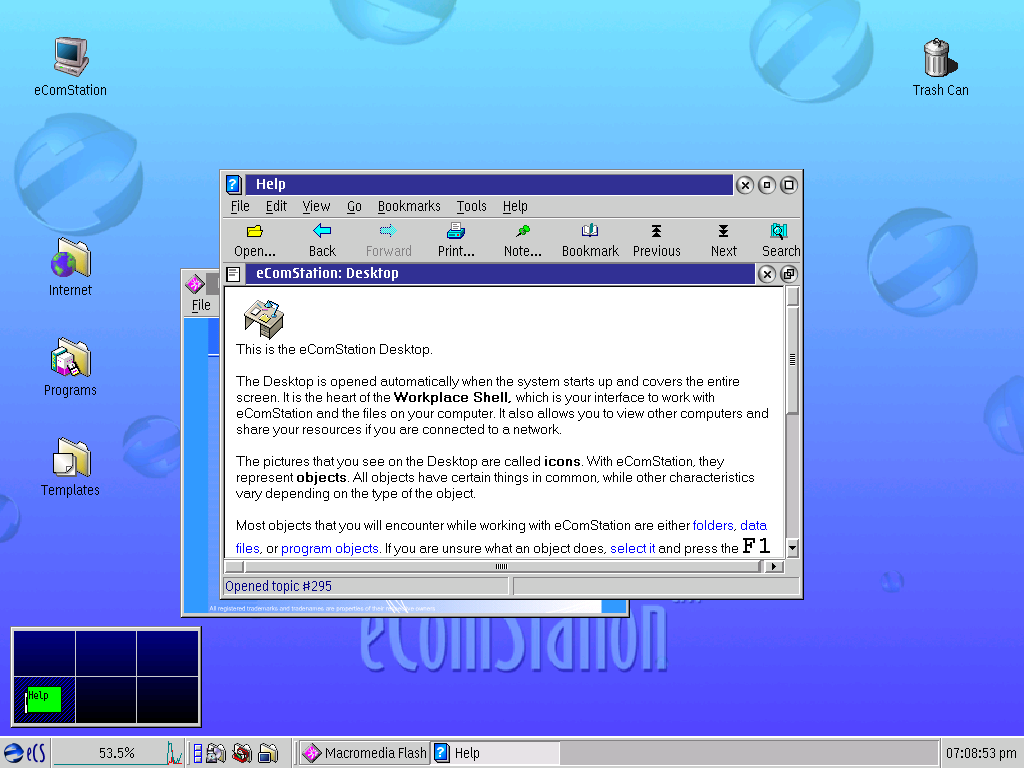Click the taskbar clock 07:08:53 pm
Screen dimensions: 1024x768
(x=981, y=753)
